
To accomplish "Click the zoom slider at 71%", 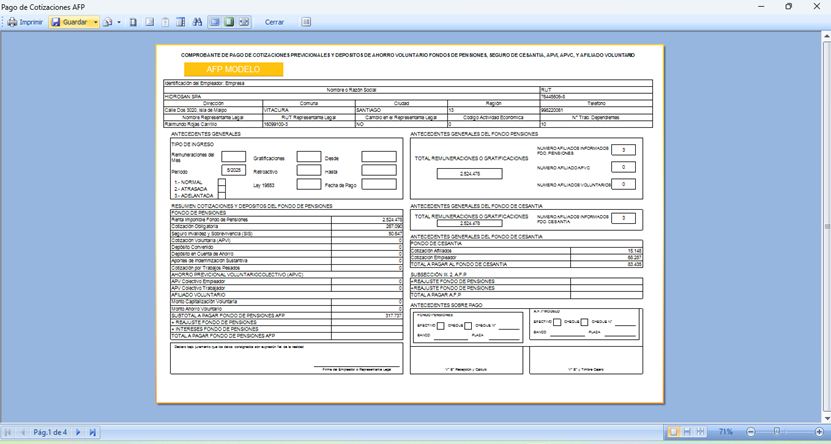I will (x=777, y=432).
